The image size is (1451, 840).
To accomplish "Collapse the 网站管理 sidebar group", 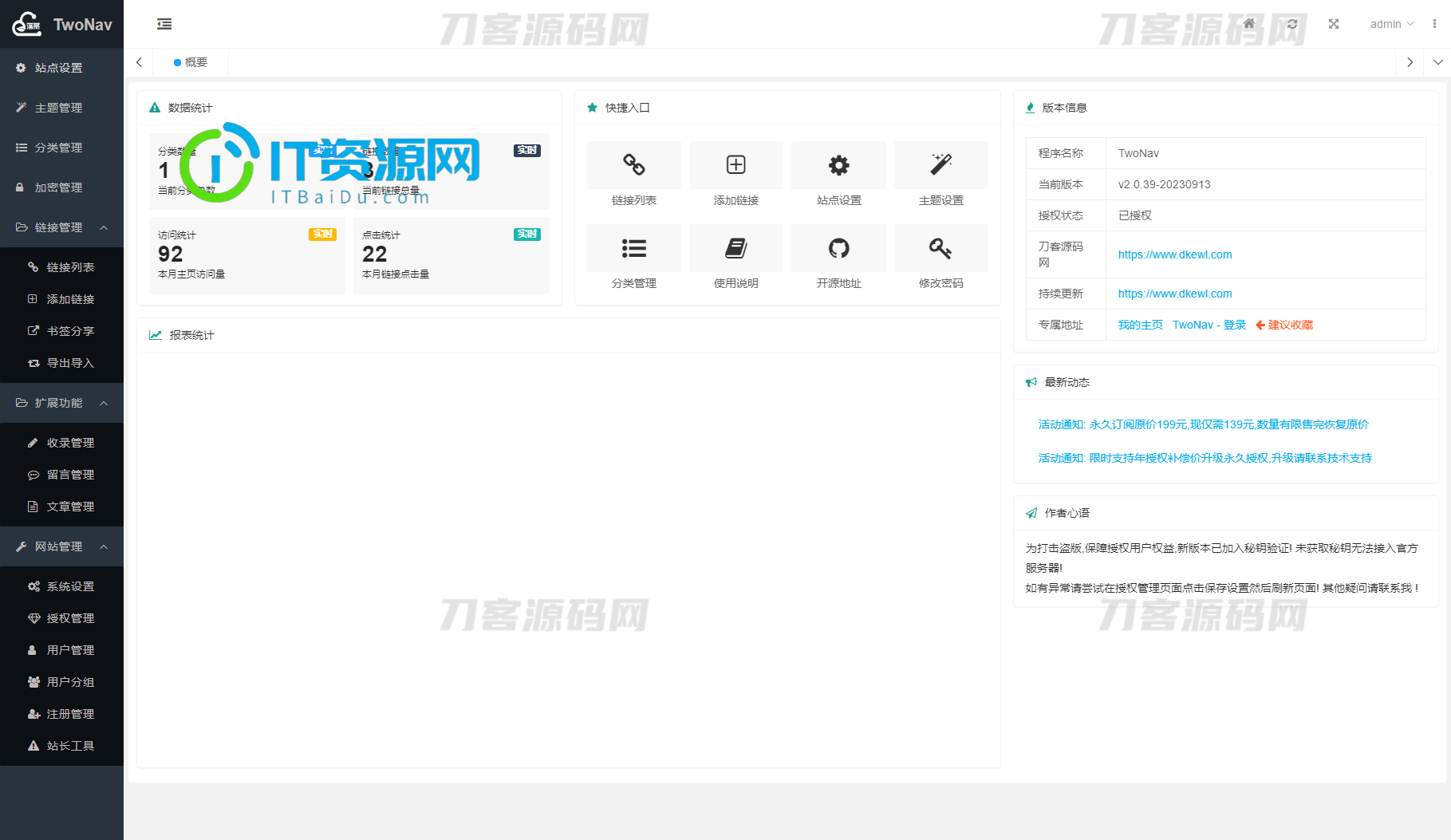I will coord(61,546).
